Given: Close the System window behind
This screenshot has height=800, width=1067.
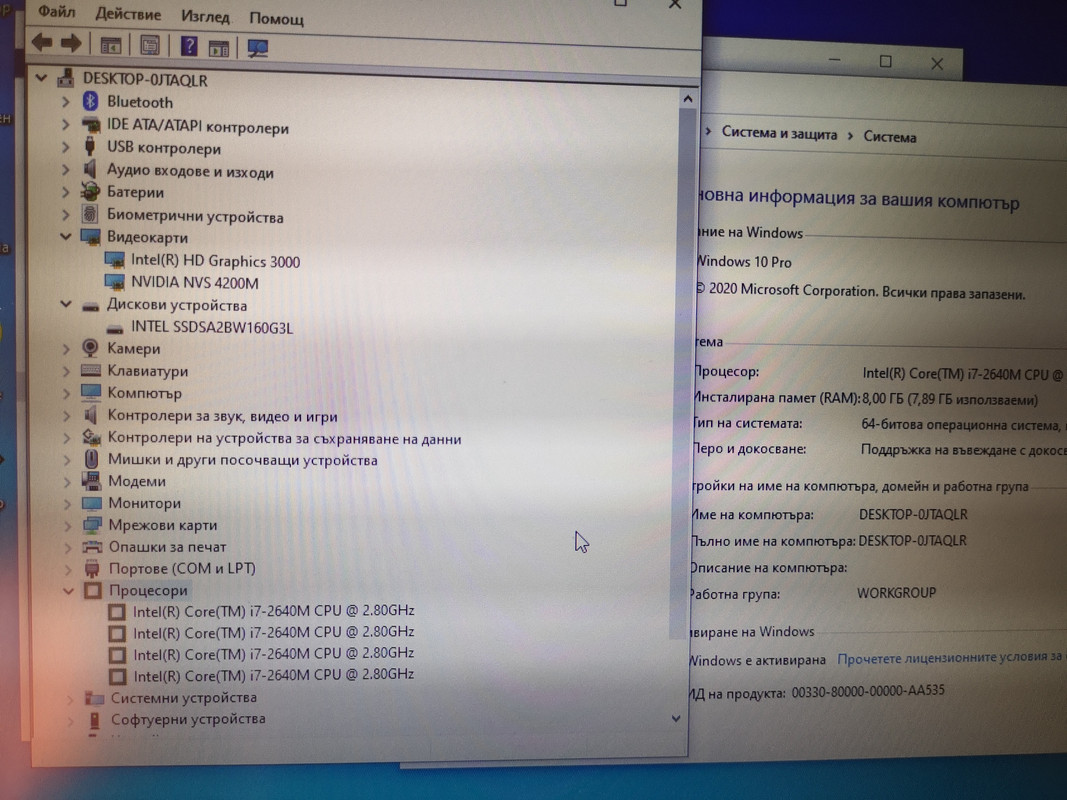Looking at the screenshot, I should pyautogui.click(x=937, y=64).
